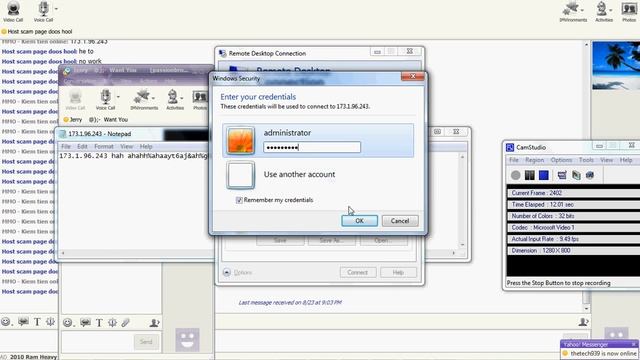Click Connect in Remote Desktop Connection
Viewport: 640px width, 360px height.
click(358, 272)
